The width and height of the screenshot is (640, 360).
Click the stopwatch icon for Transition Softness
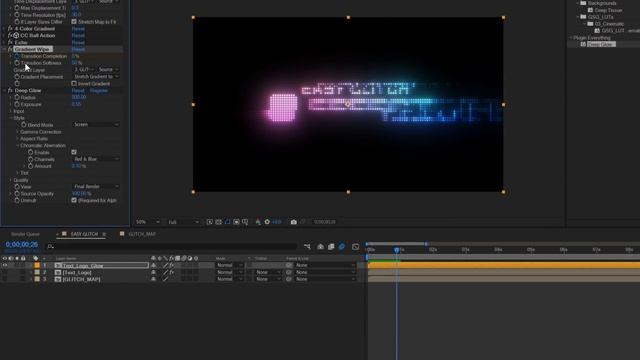(x=17, y=63)
